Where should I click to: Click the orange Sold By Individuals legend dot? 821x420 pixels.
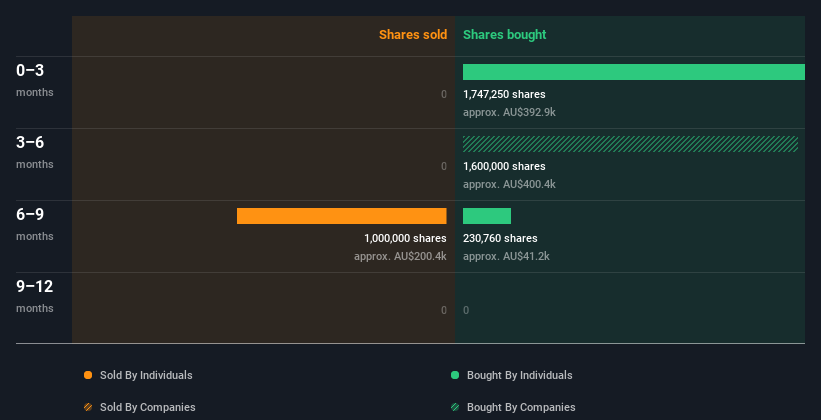click(x=88, y=375)
